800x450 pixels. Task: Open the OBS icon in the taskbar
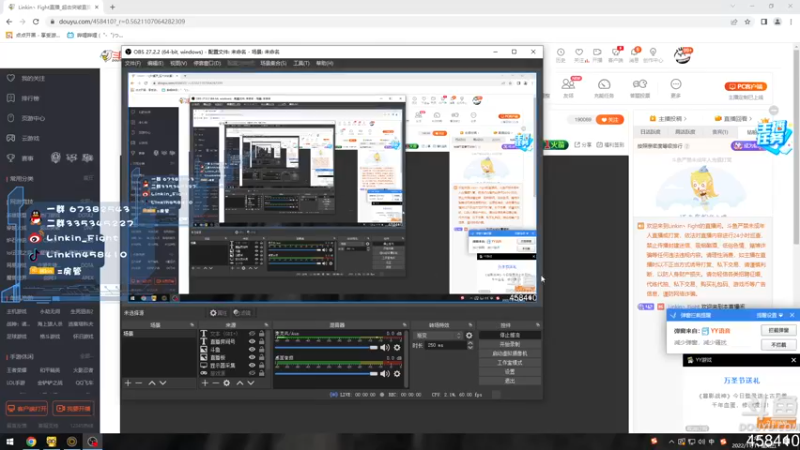tap(92, 441)
